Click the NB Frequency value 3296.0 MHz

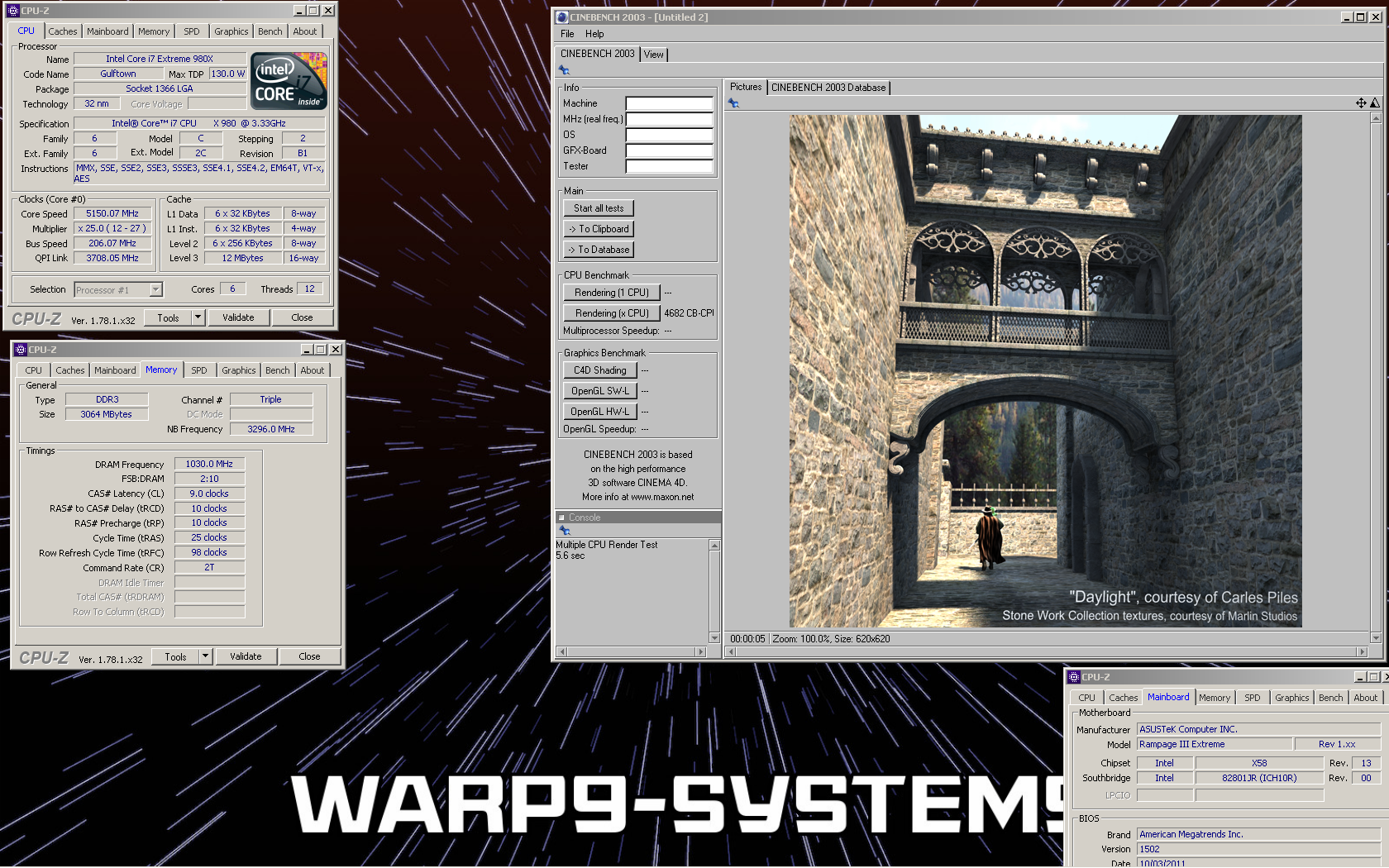tap(271, 429)
